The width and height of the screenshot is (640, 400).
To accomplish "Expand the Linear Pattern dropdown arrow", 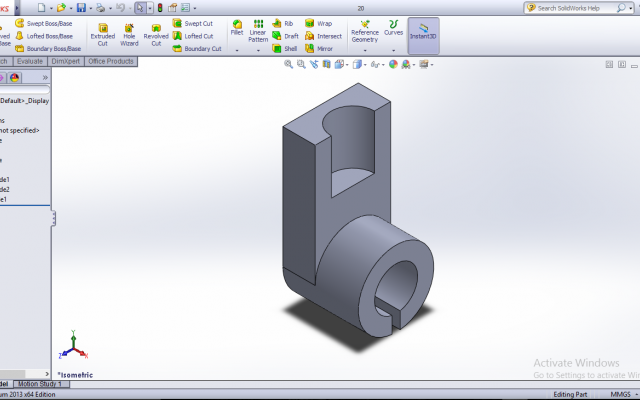I will click(x=258, y=50).
